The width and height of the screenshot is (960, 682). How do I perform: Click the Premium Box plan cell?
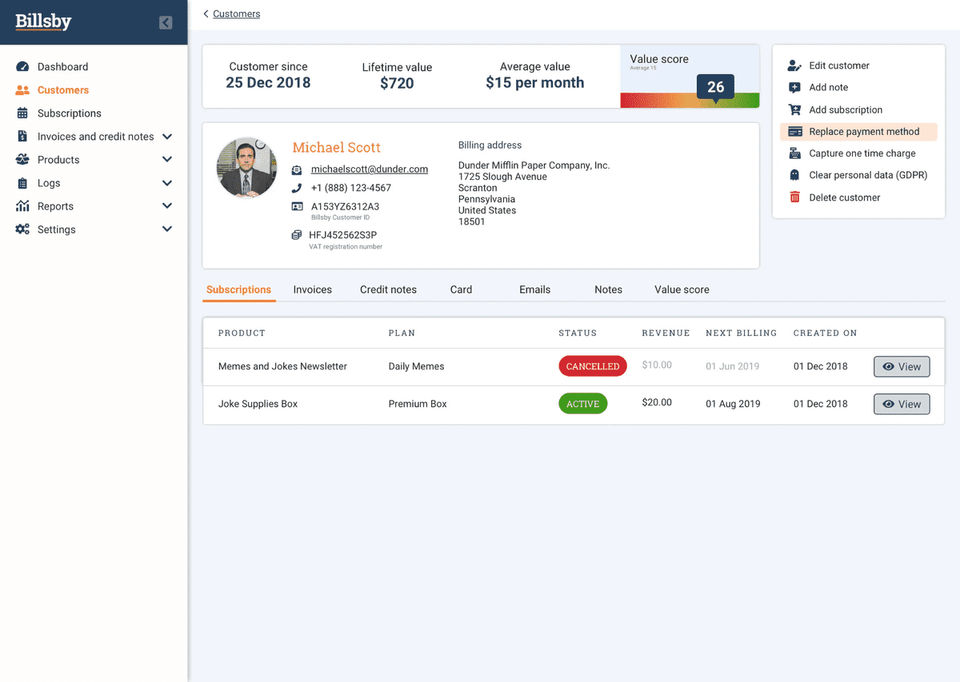coord(418,404)
